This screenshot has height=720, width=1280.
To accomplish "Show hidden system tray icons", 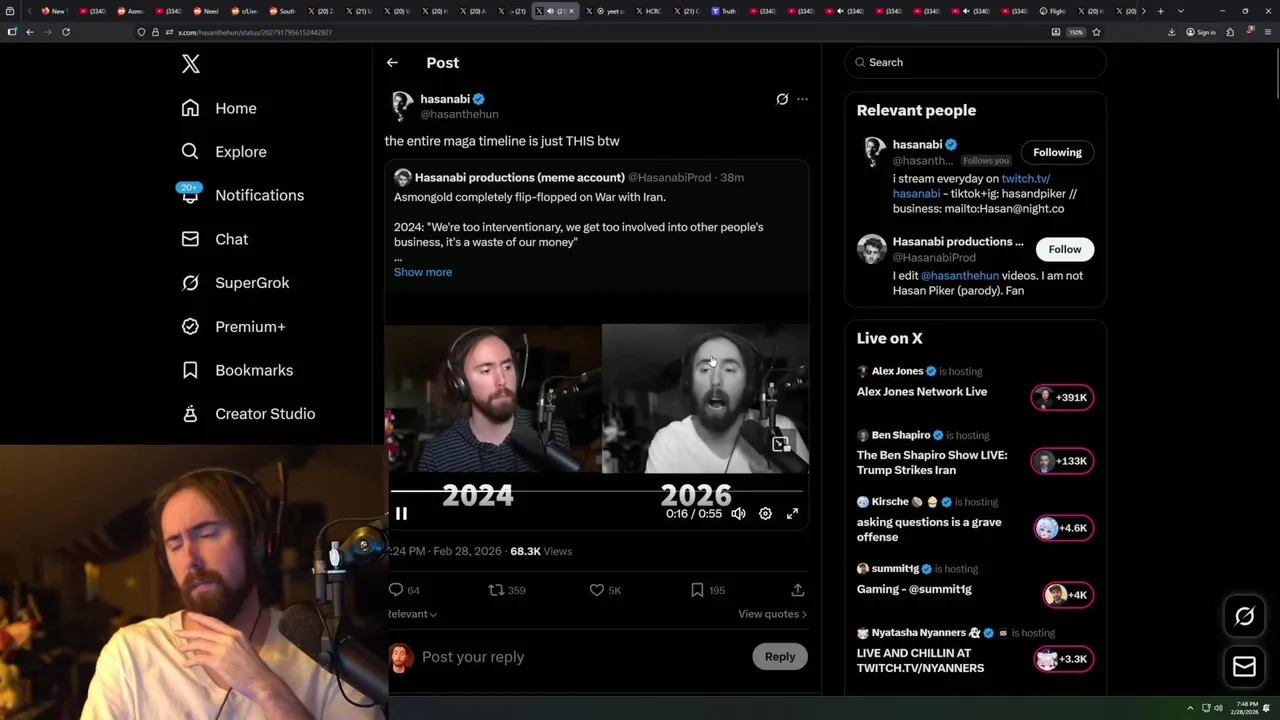I will (x=1190, y=708).
